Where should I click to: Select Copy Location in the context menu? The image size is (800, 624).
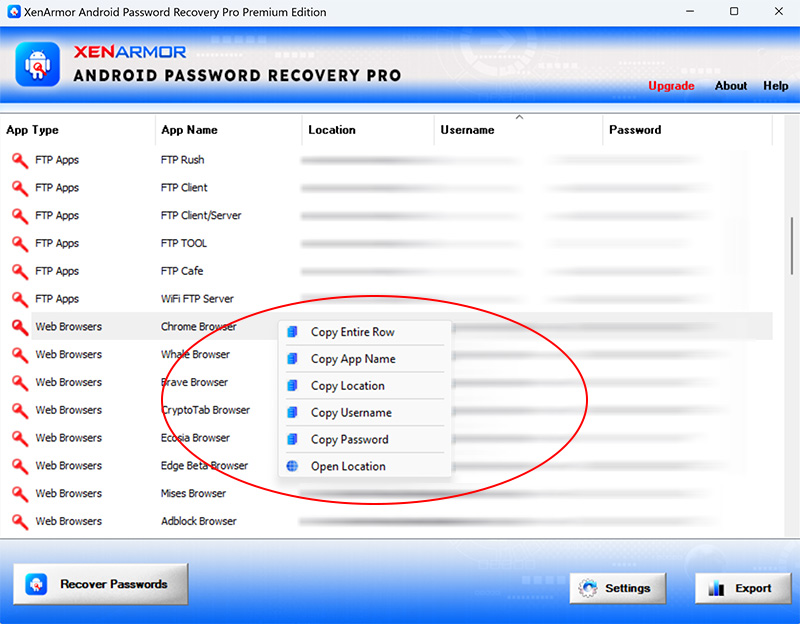coord(365,386)
